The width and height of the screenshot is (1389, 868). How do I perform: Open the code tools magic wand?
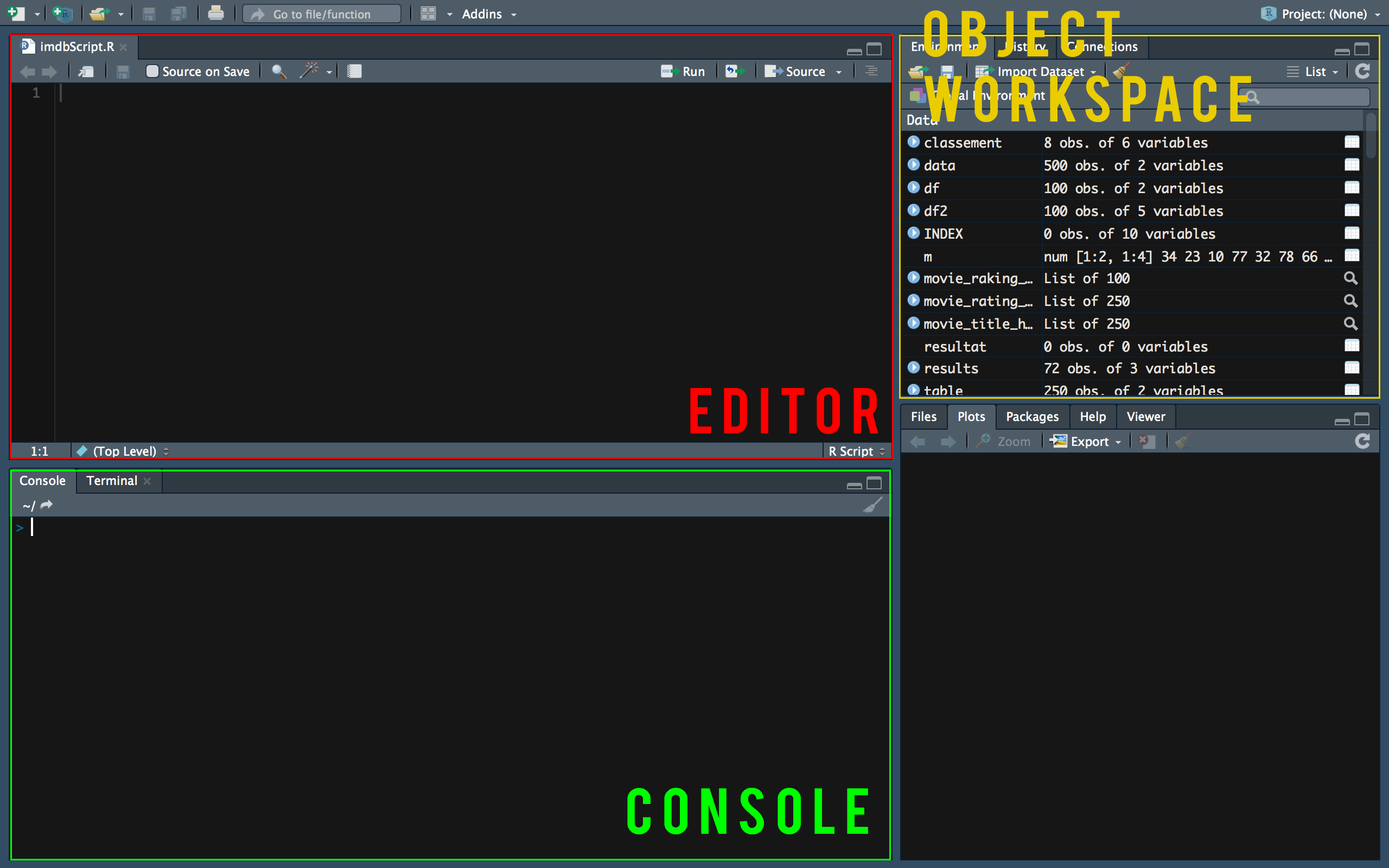coord(310,71)
